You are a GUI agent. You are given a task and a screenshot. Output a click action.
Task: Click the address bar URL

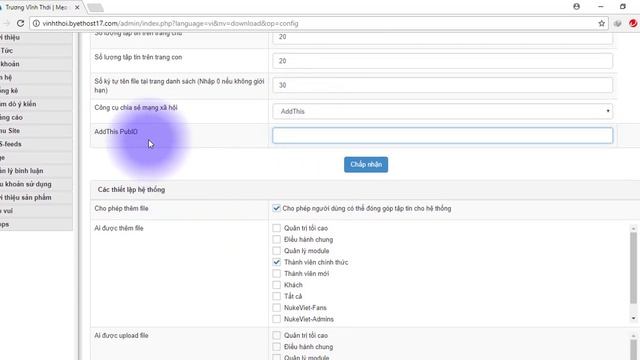[171, 23]
